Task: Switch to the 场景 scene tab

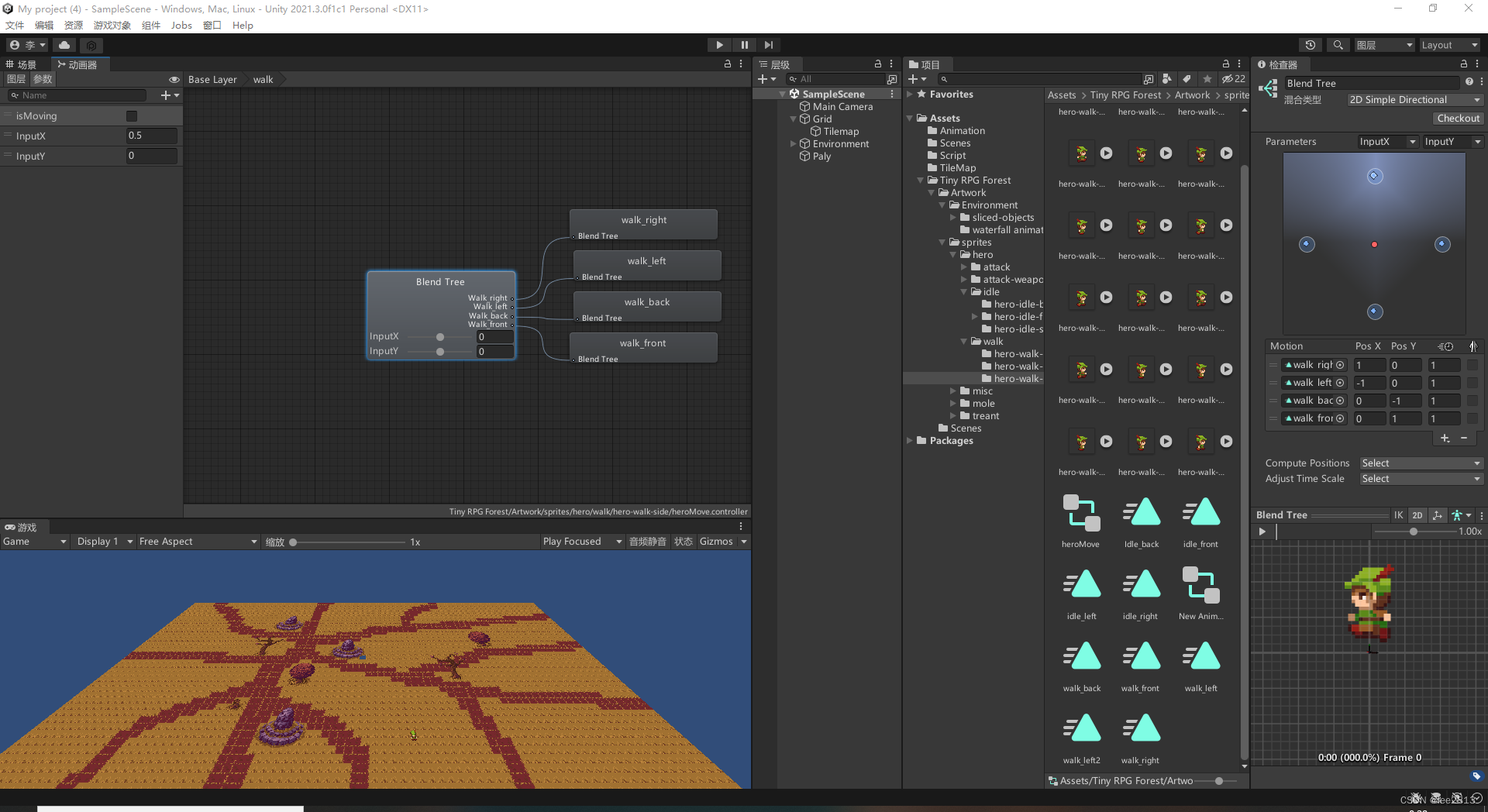Action: tap(22, 64)
